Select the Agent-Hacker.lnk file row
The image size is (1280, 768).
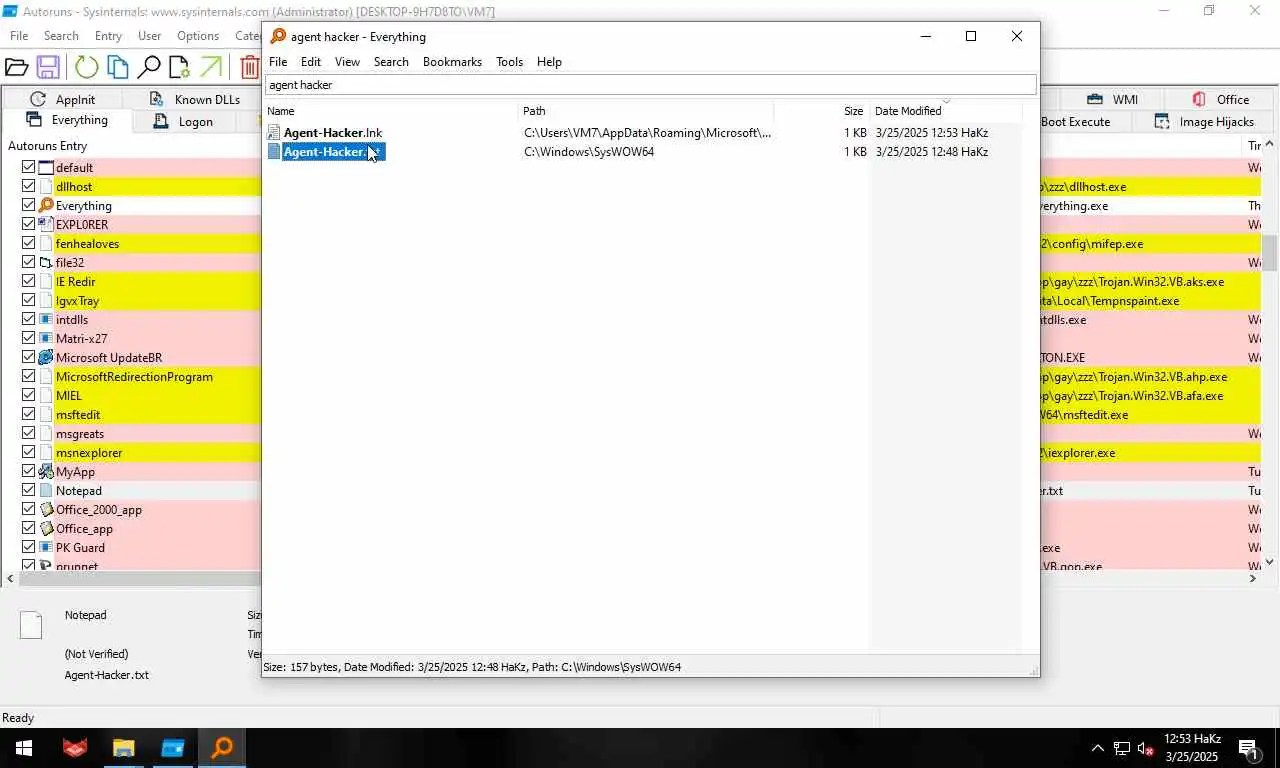[x=644, y=133]
